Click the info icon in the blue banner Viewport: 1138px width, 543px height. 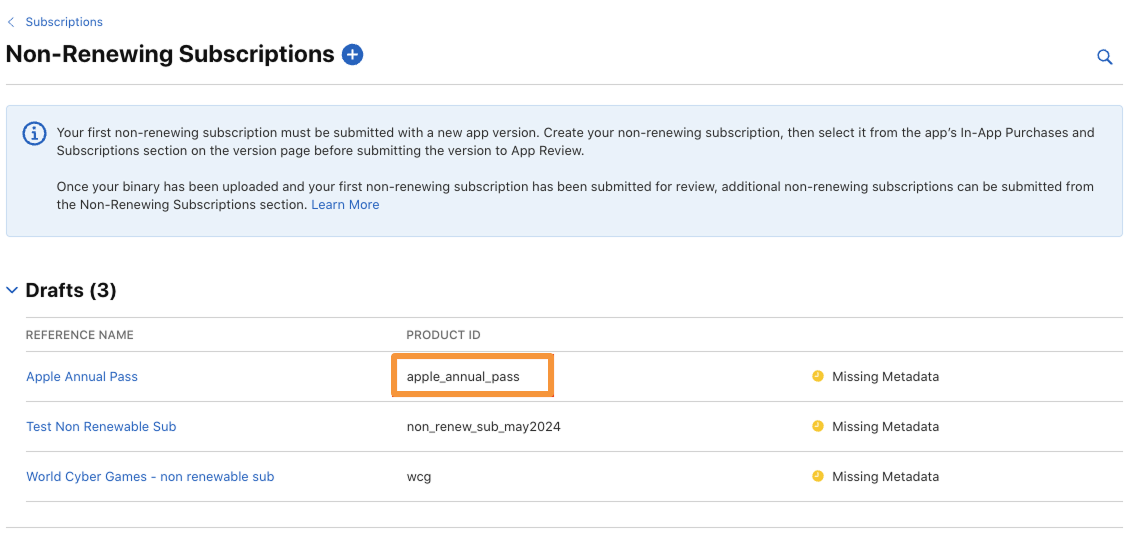[x=35, y=134]
